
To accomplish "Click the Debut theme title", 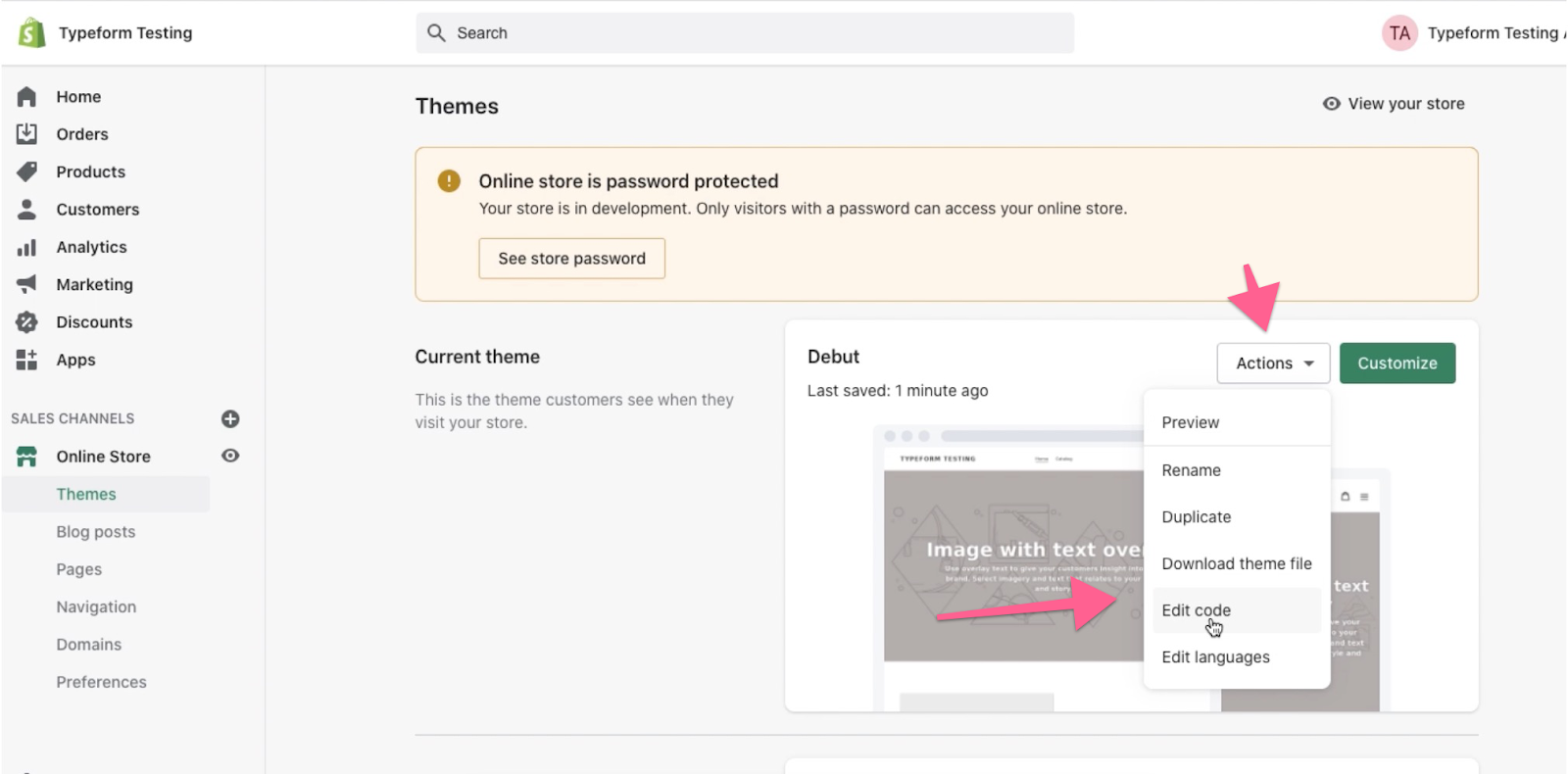I will click(x=833, y=358).
